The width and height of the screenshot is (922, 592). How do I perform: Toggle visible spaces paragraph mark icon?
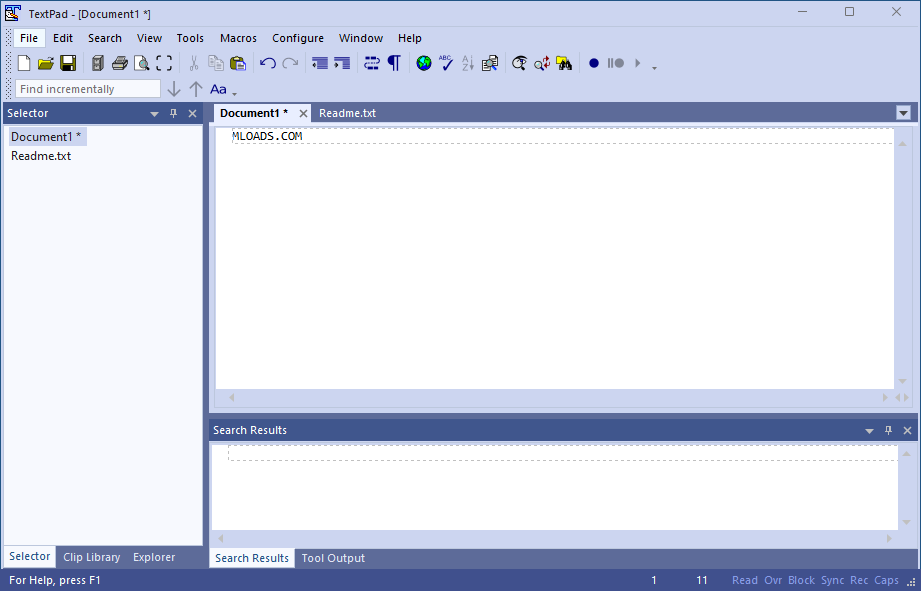tap(394, 63)
